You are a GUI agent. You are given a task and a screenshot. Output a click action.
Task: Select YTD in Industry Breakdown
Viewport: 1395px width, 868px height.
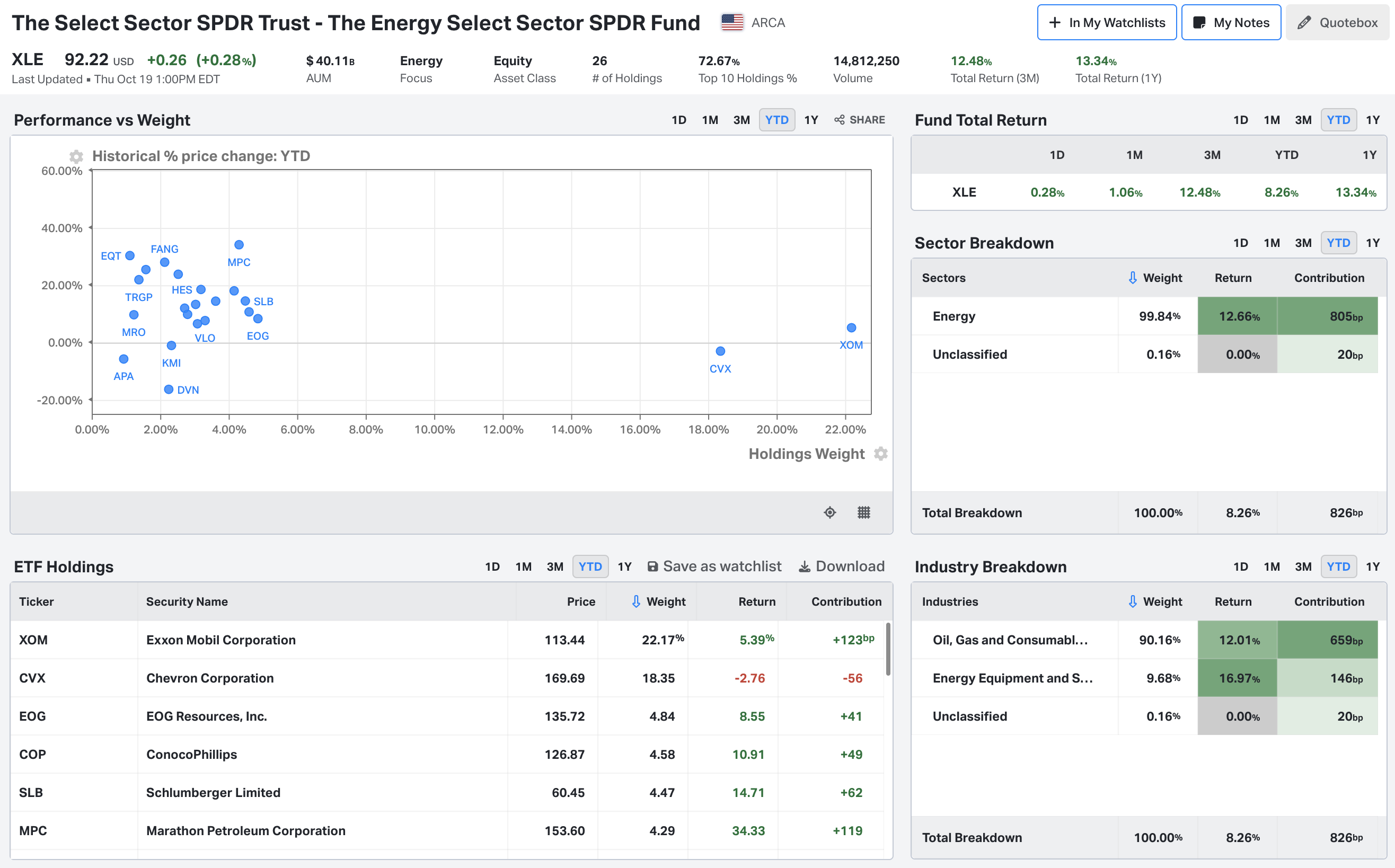click(x=1338, y=566)
